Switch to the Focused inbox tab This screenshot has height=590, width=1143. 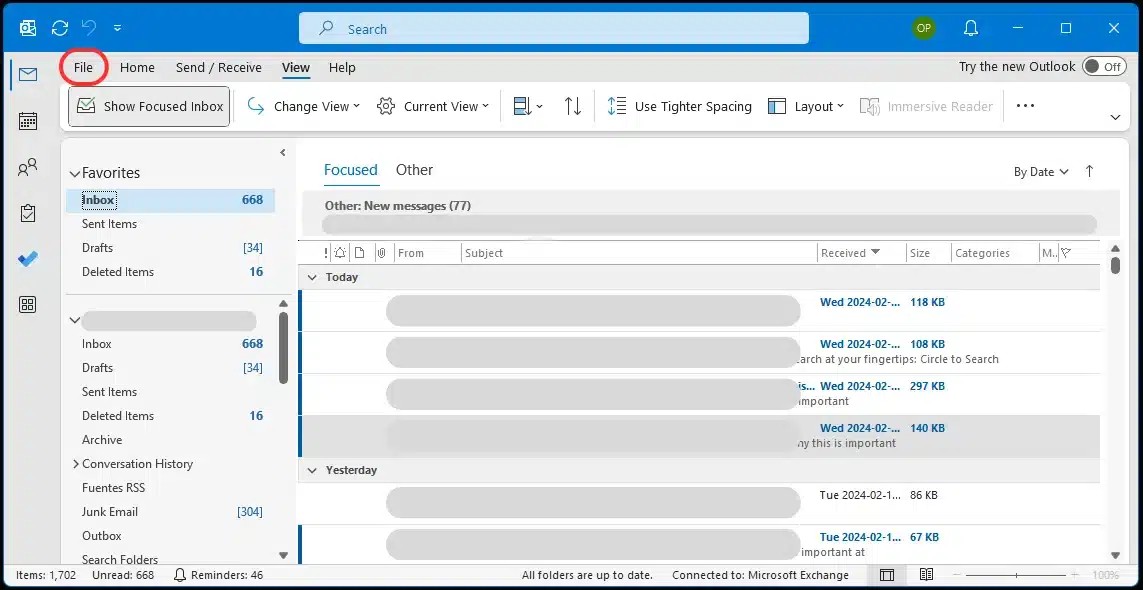351,170
